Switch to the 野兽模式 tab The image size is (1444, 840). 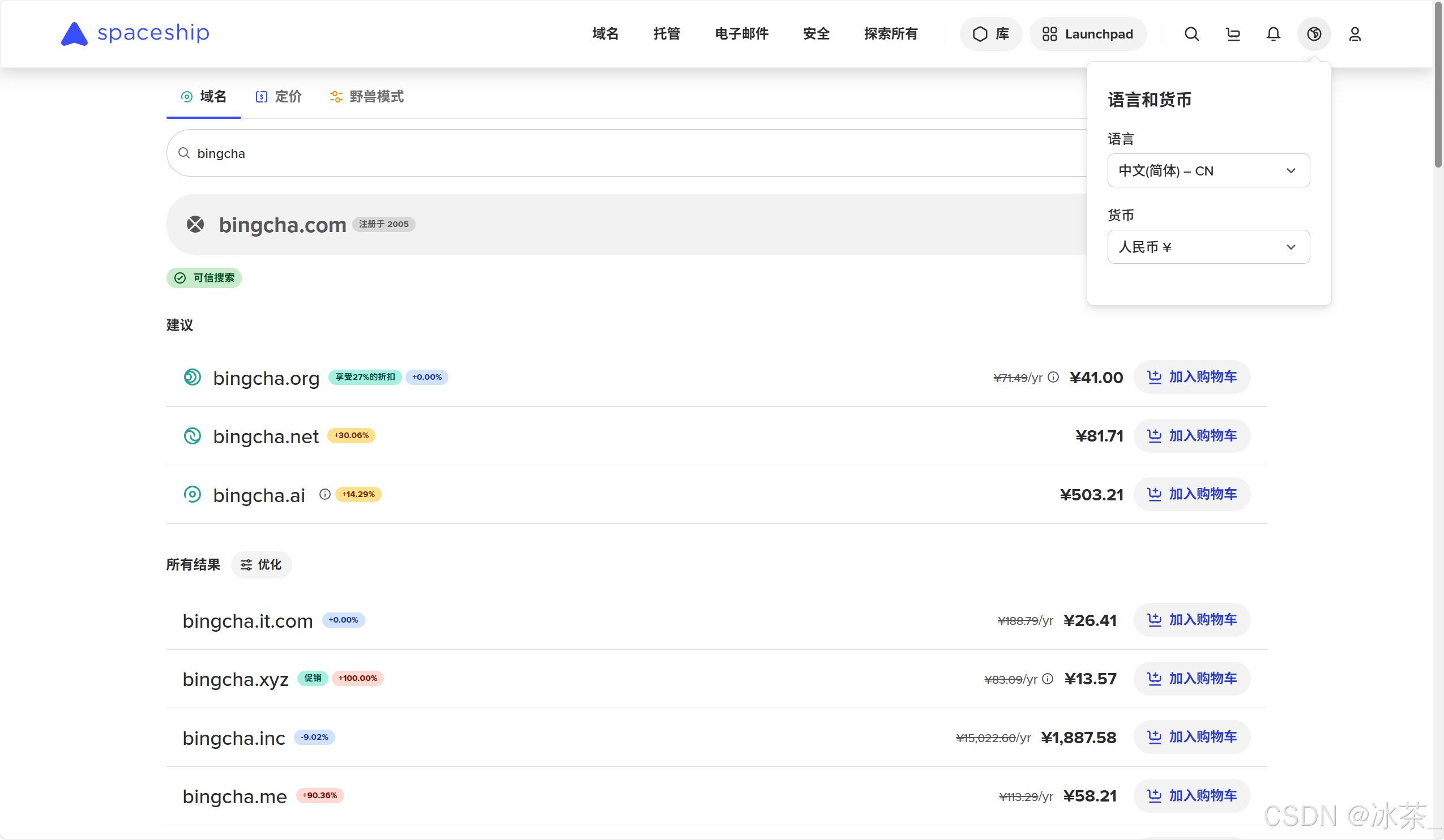[x=367, y=97]
